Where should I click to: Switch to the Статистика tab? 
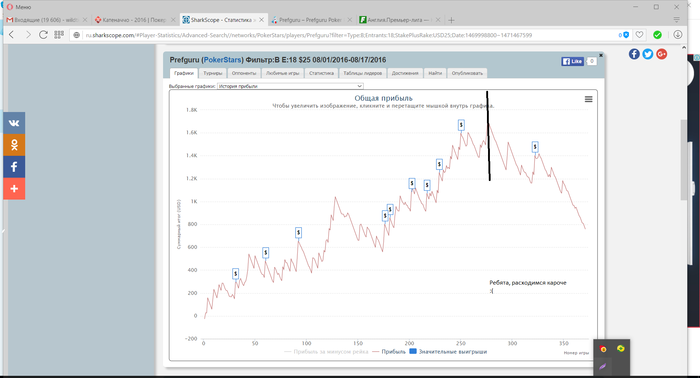click(x=321, y=73)
